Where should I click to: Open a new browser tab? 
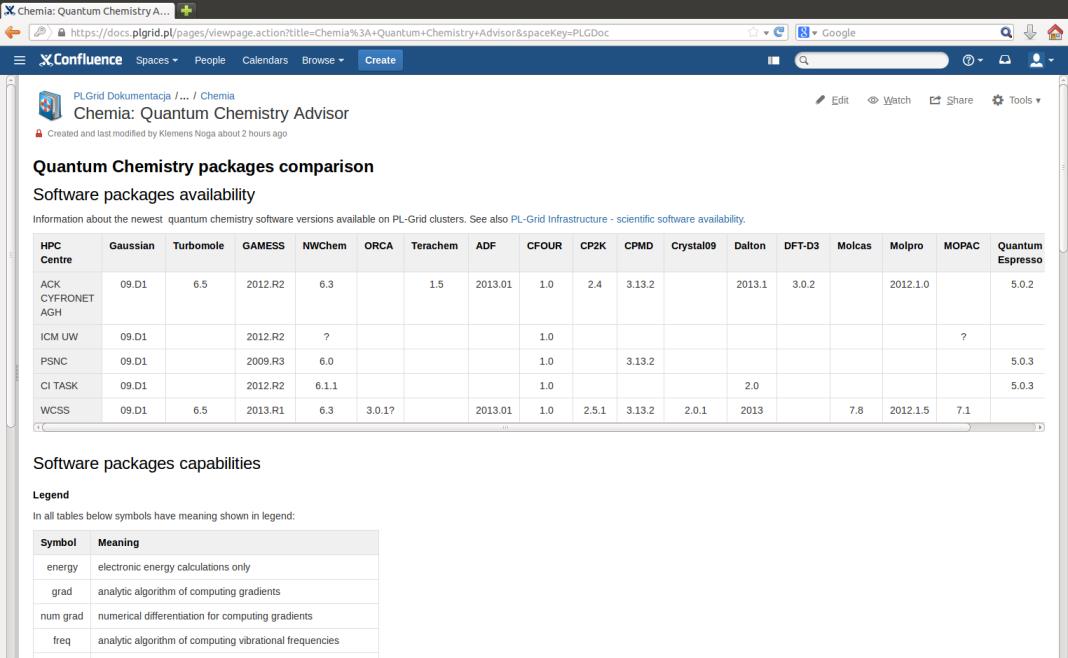point(185,10)
